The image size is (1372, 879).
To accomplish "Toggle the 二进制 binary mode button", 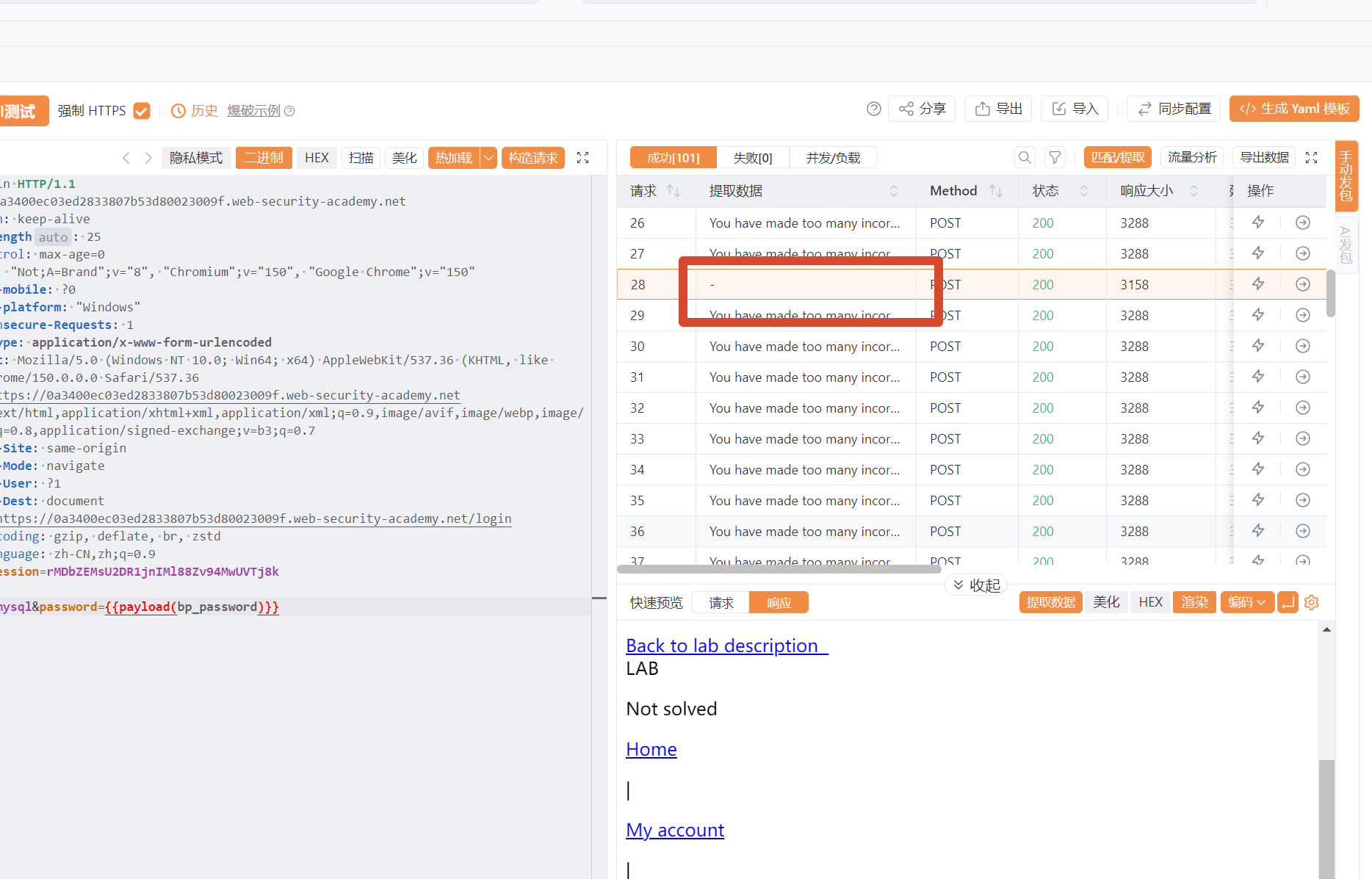I will (264, 158).
